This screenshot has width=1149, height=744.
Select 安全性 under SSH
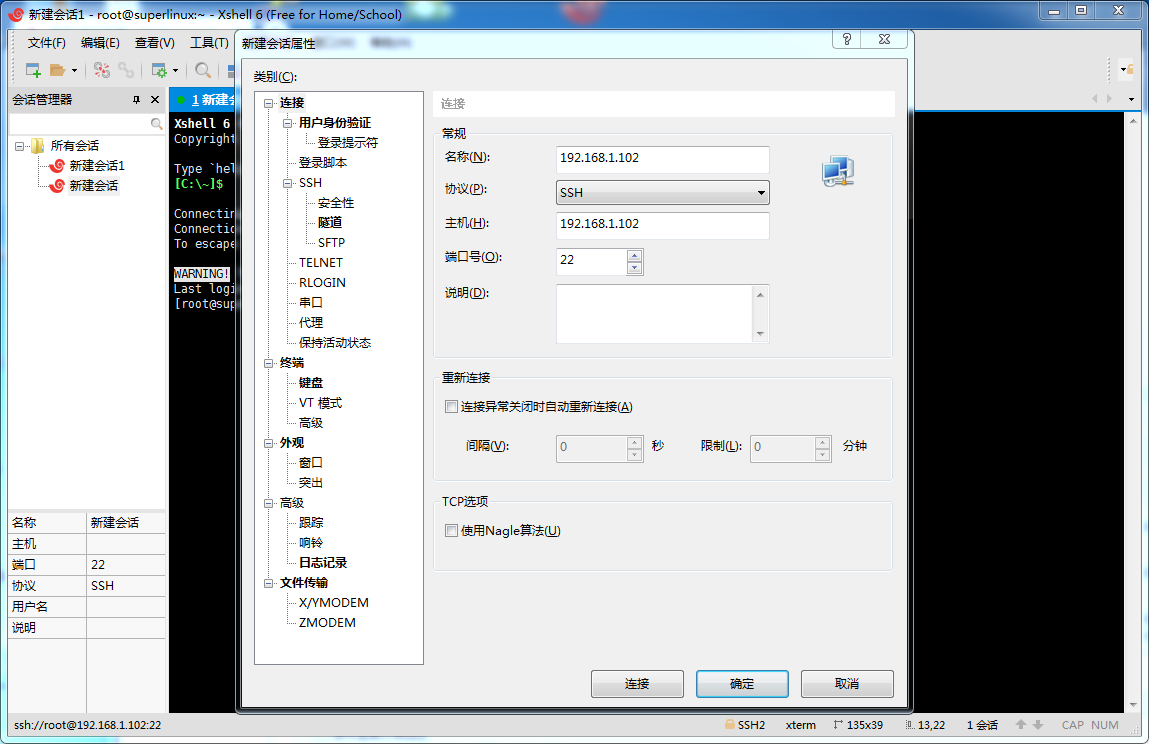pyautogui.click(x=336, y=203)
